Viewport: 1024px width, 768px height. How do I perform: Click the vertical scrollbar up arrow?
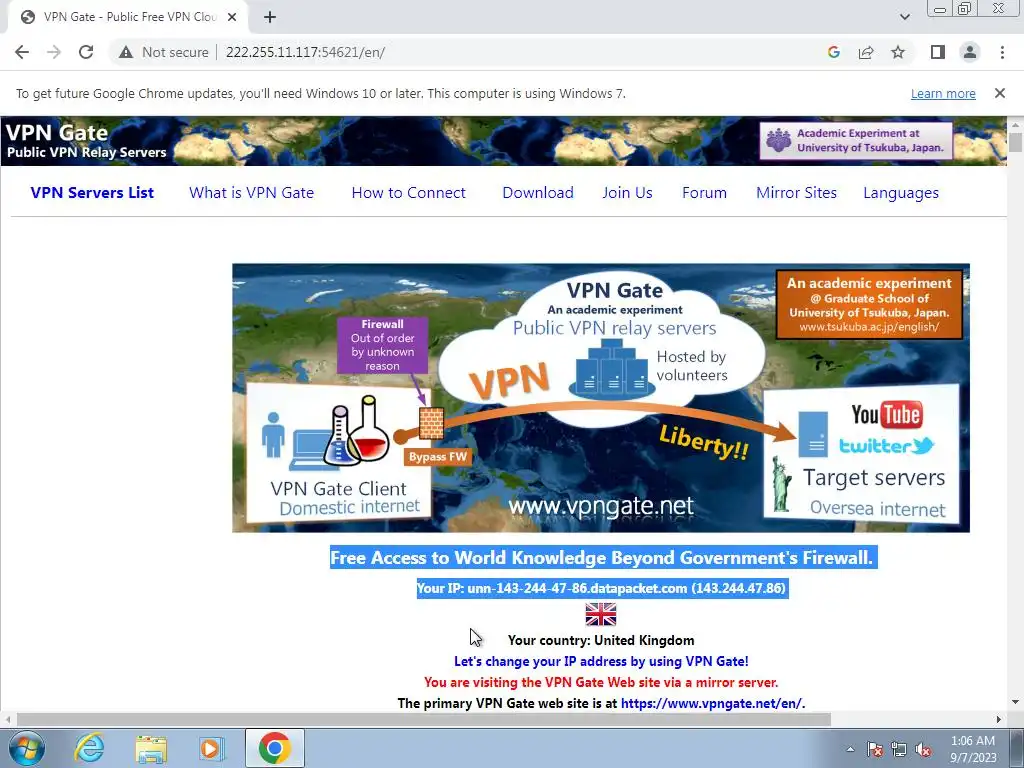tap(1016, 124)
